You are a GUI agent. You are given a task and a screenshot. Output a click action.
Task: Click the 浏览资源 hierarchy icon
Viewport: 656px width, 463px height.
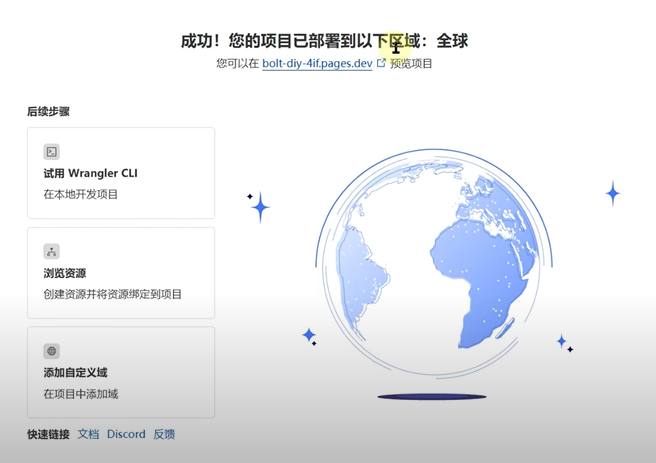pyautogui.click(x=51, y=252)
